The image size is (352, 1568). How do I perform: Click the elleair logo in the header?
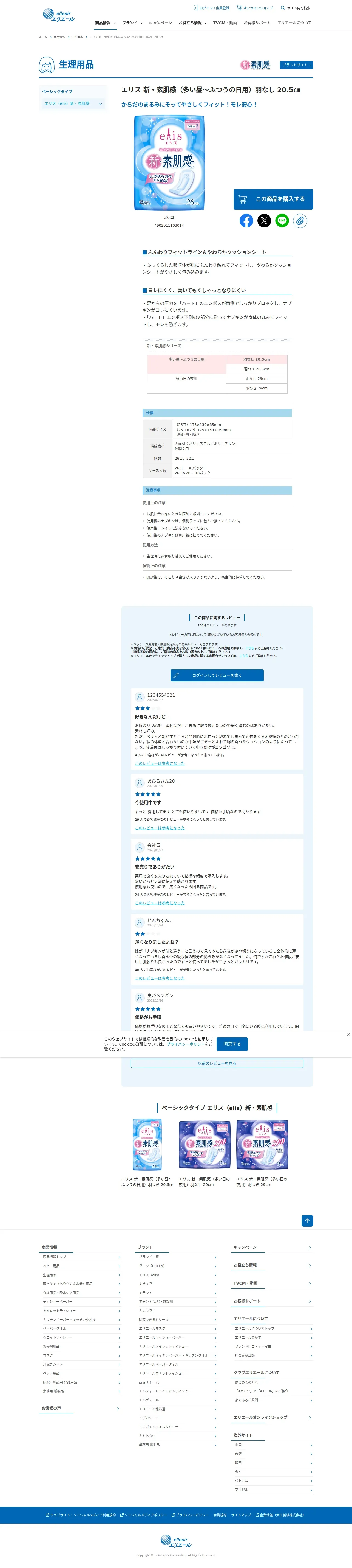click(x=59, y=15)
